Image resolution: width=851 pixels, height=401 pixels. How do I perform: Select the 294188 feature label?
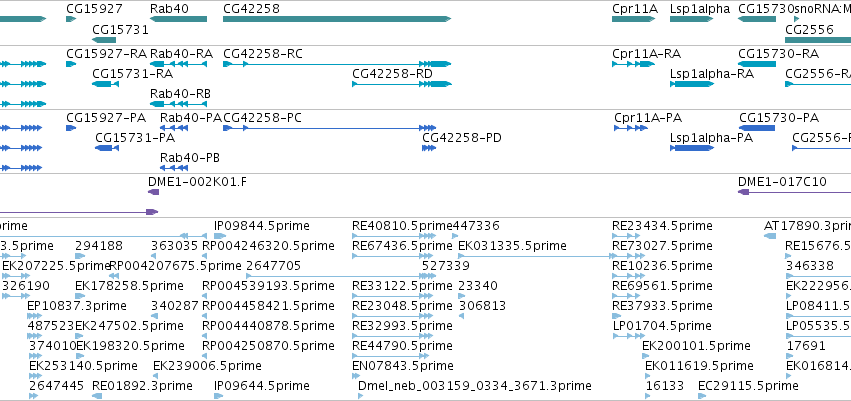tap(99, 246)
